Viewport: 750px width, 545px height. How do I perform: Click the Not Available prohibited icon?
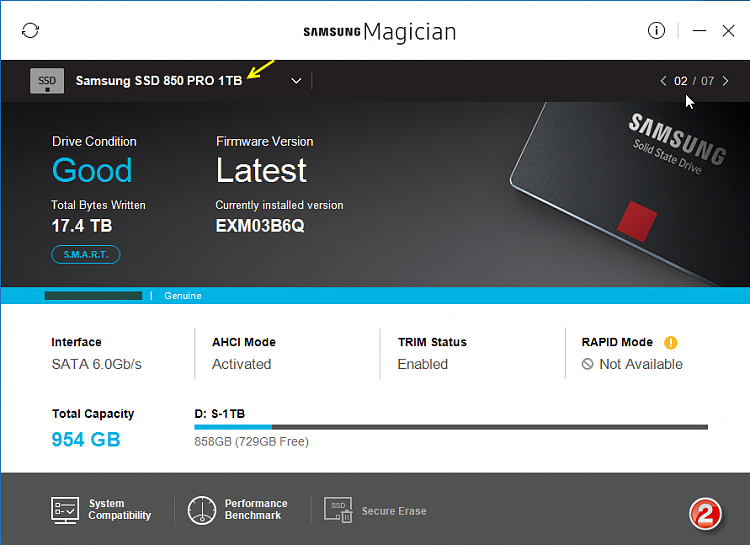(x=587, y=364)
